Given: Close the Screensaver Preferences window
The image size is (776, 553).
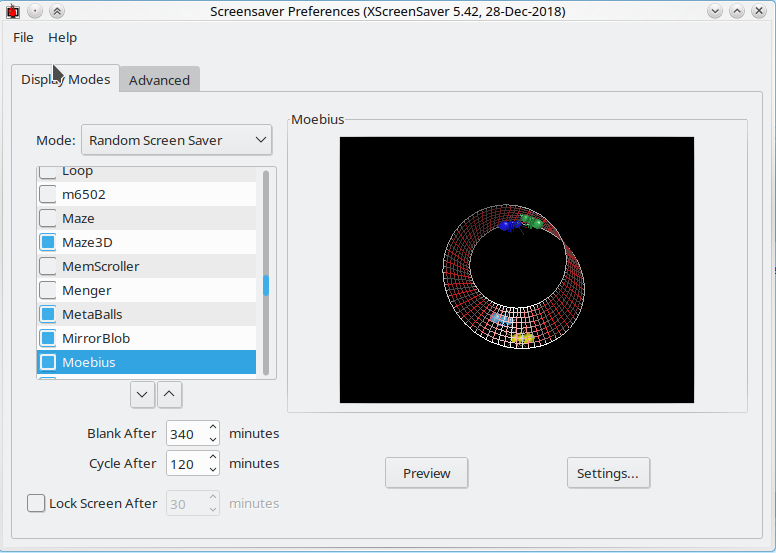Looking at the screenshot, I should tap(759, 11).
